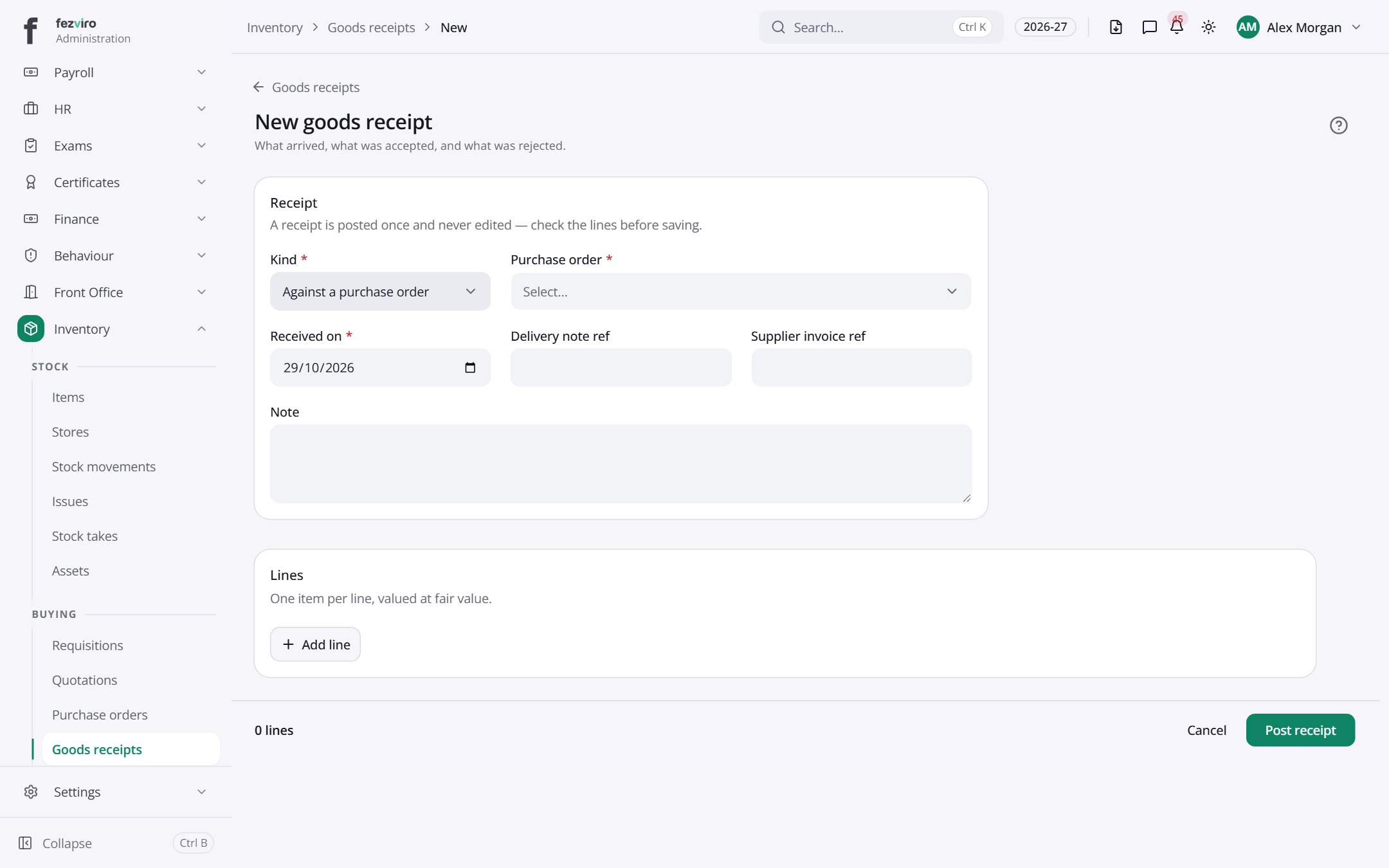The width and height of the screenshot is (1389, 868).
Task: Click the HR sidebar icon
Action: click(31, 109)
